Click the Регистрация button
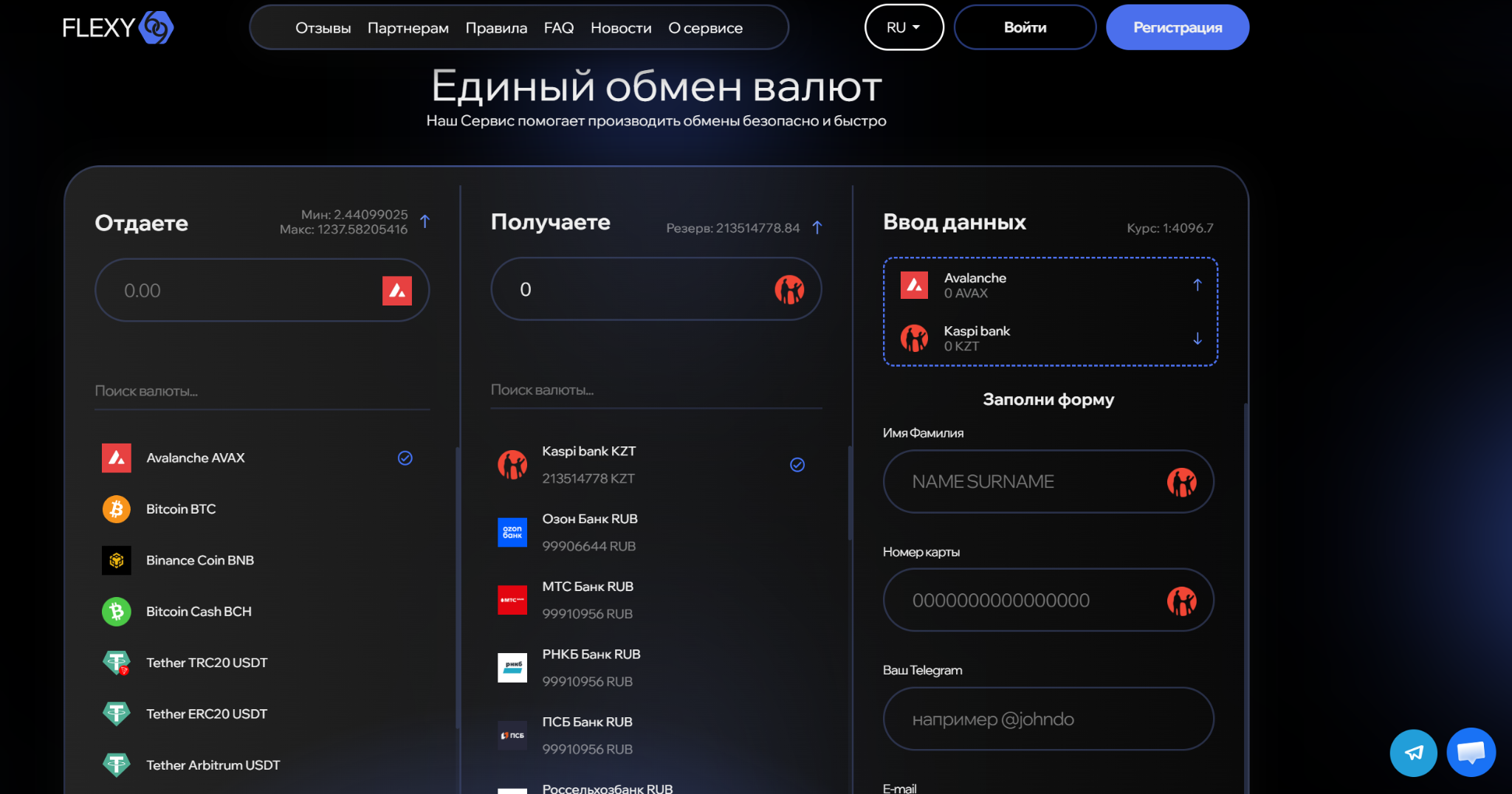1512x794 pixels. click(x=1178, y=27)
